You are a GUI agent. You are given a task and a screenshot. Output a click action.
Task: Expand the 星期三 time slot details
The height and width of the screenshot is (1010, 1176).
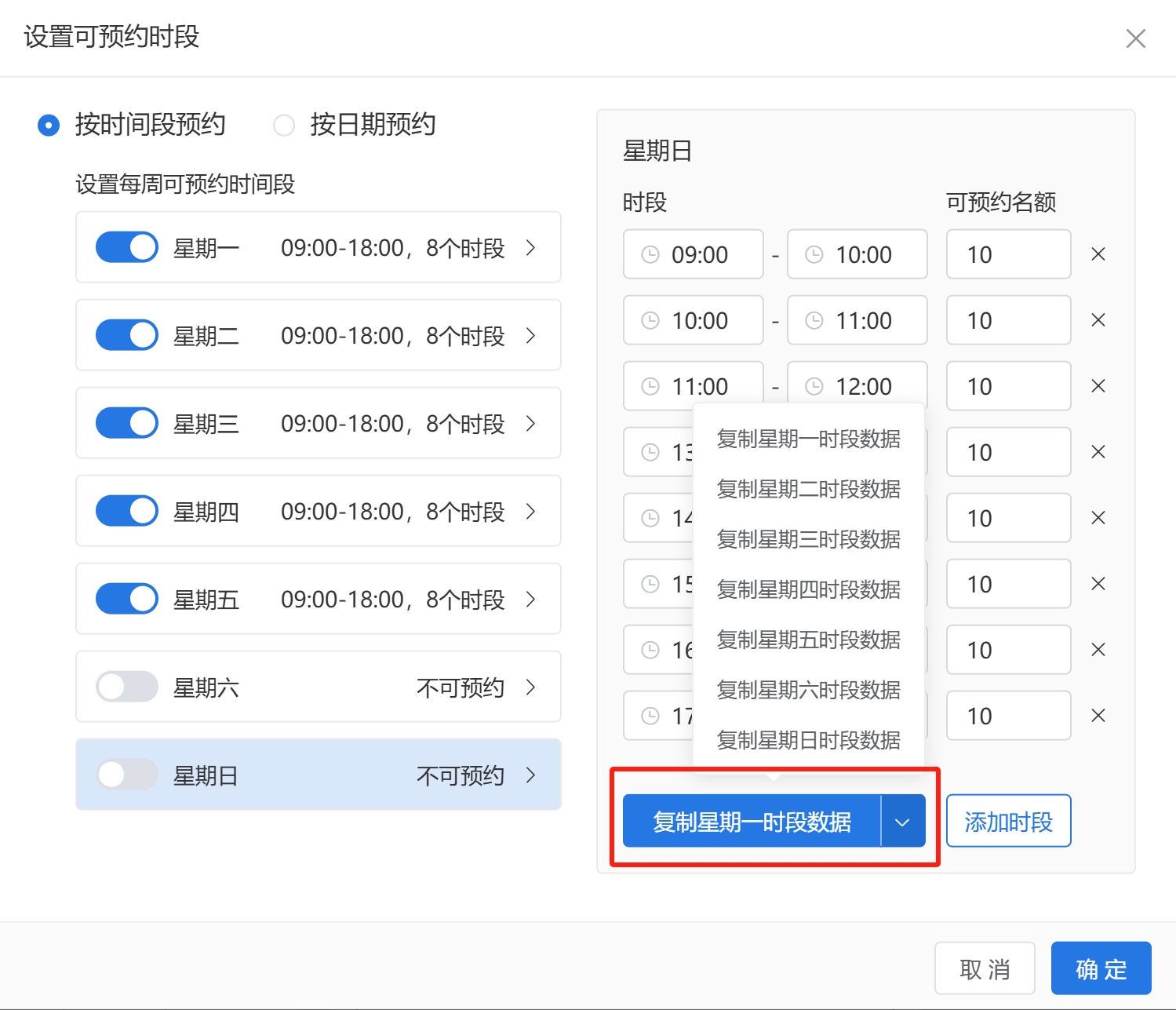(531, 424)
